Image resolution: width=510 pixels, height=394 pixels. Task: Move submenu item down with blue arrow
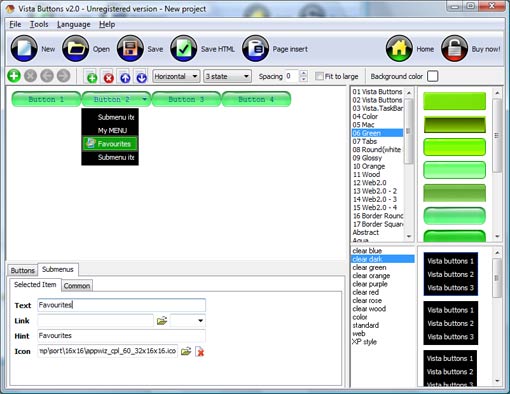[141, 78]
